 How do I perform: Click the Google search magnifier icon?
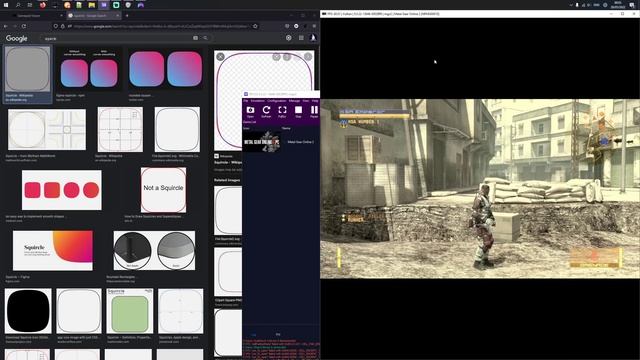click(x=205, y=38)
